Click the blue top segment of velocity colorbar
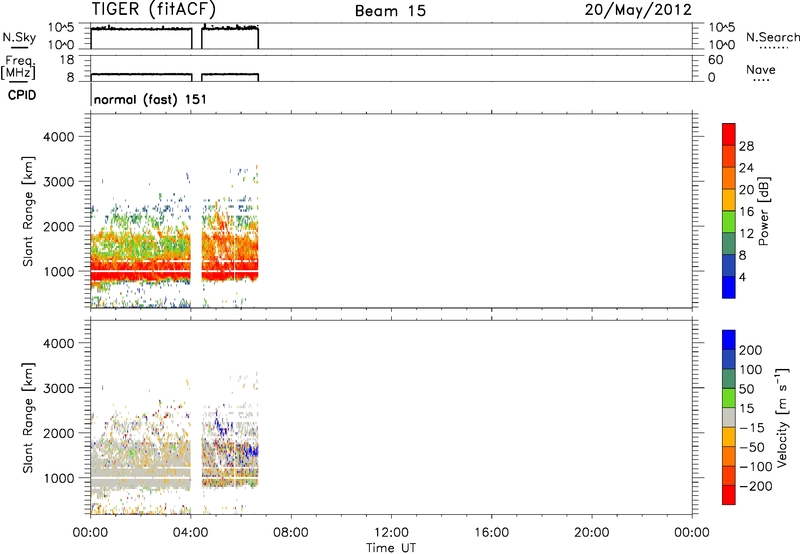This screenshot has width=800, height=554. (x=729, y=340)
